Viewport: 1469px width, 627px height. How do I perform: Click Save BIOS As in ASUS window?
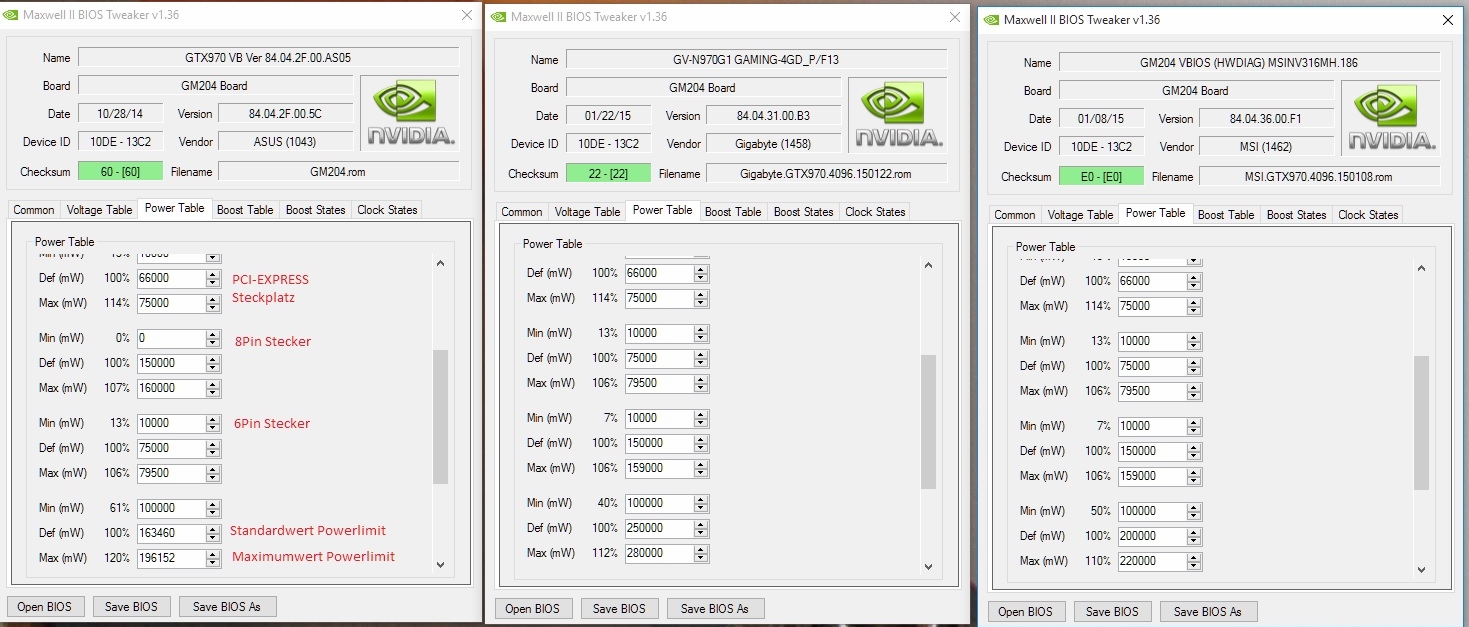(x=227, y=607)
